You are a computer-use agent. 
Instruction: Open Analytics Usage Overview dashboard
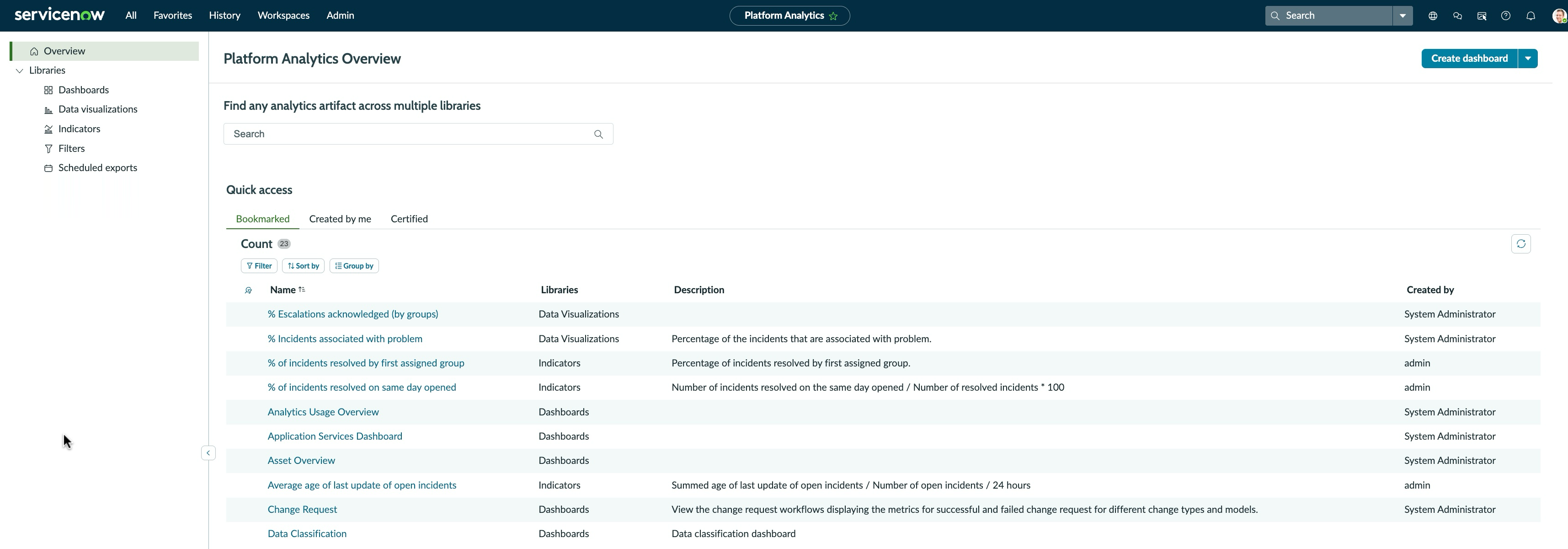(323, 412)
